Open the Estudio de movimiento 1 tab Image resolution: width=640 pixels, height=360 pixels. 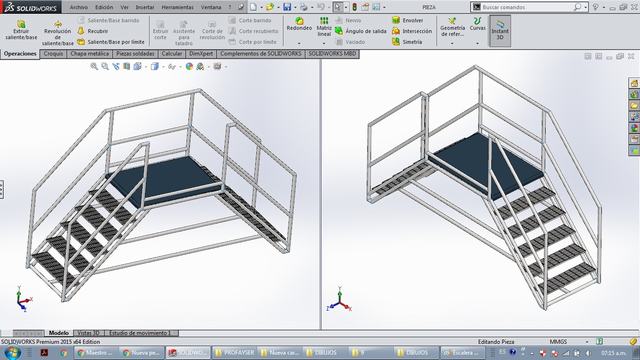[140, 333]
